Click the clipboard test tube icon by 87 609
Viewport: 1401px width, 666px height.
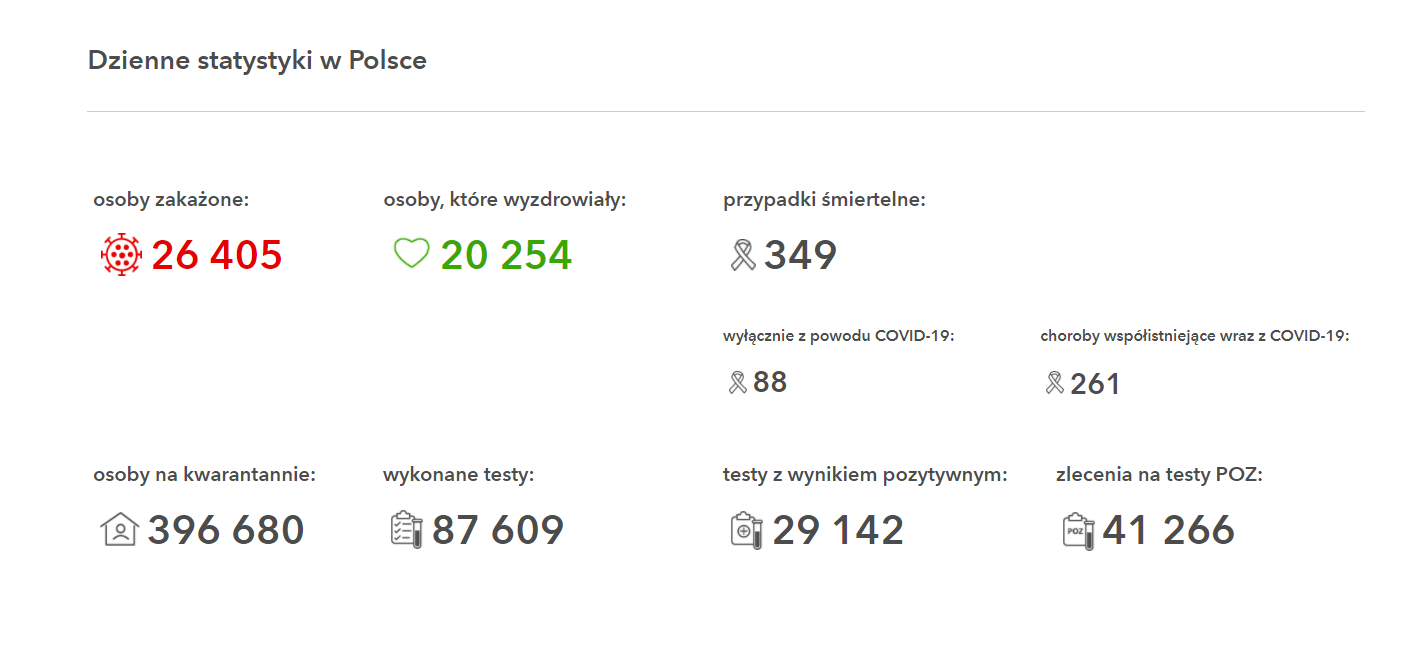[407, 529]
